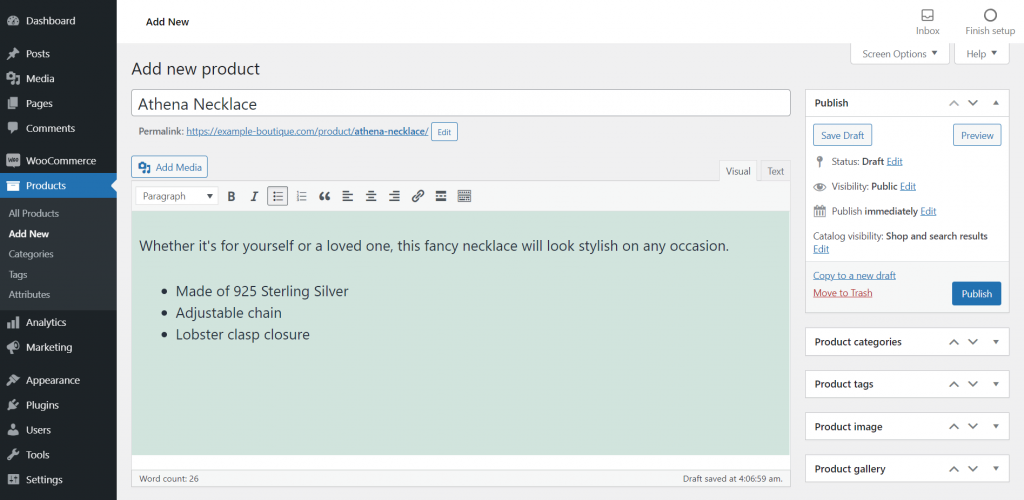Image resolution: width=1024 pixels, height=500 pixels.
Task: Open the Help dropdown tab
Action: click(x=981, y=54)
